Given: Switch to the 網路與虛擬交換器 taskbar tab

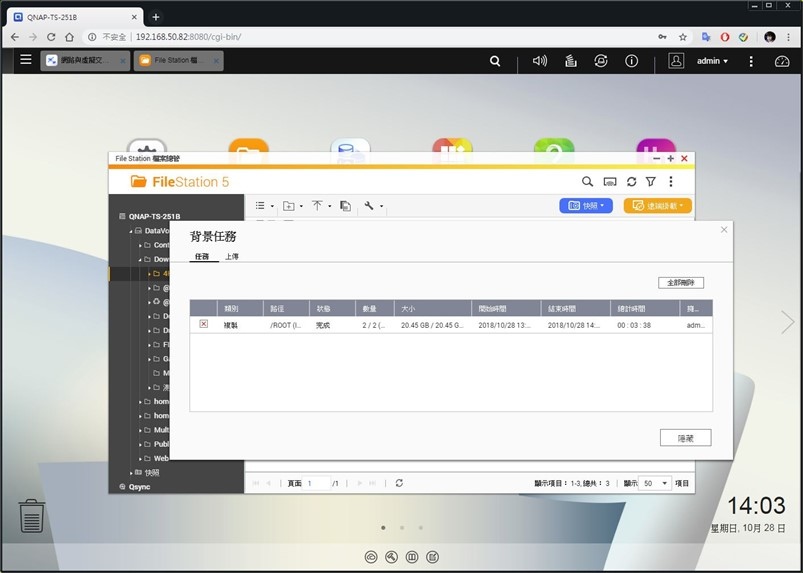Looking at the screenshot, I should point(85,60).
